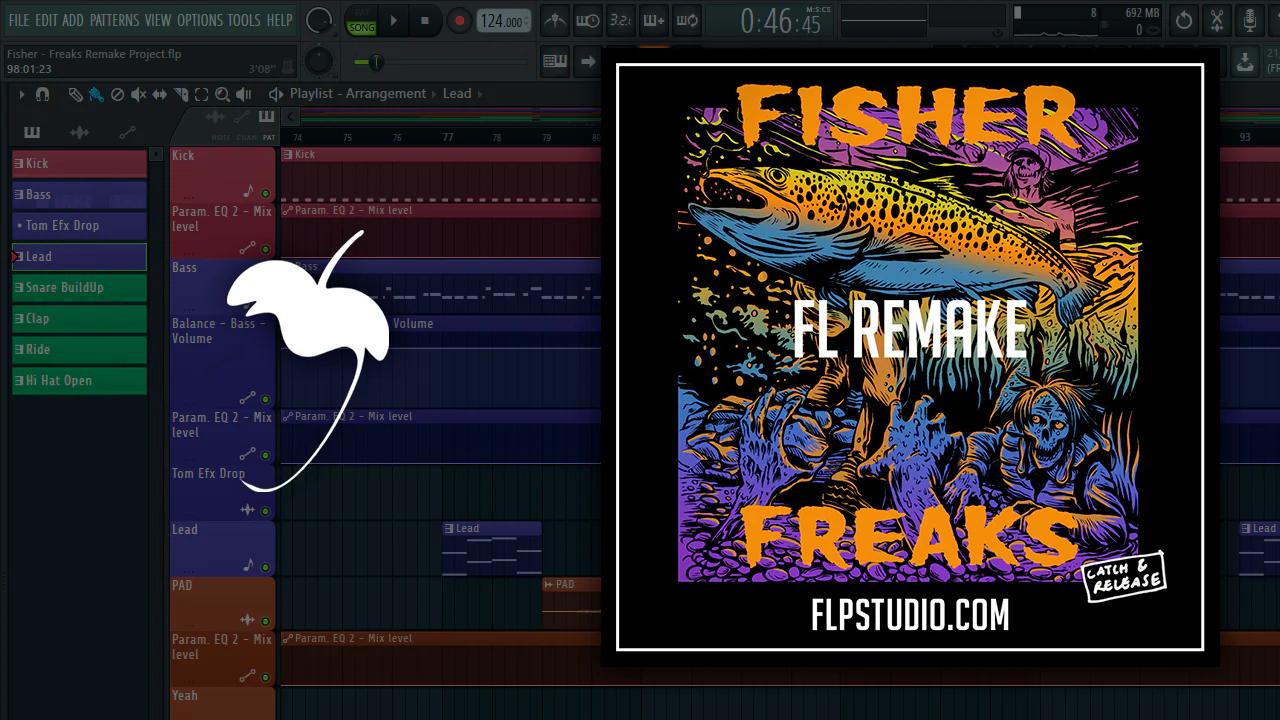Toggle wait for input before recording
This screenshot has height=720, width=1280.
tap(588, 20)
